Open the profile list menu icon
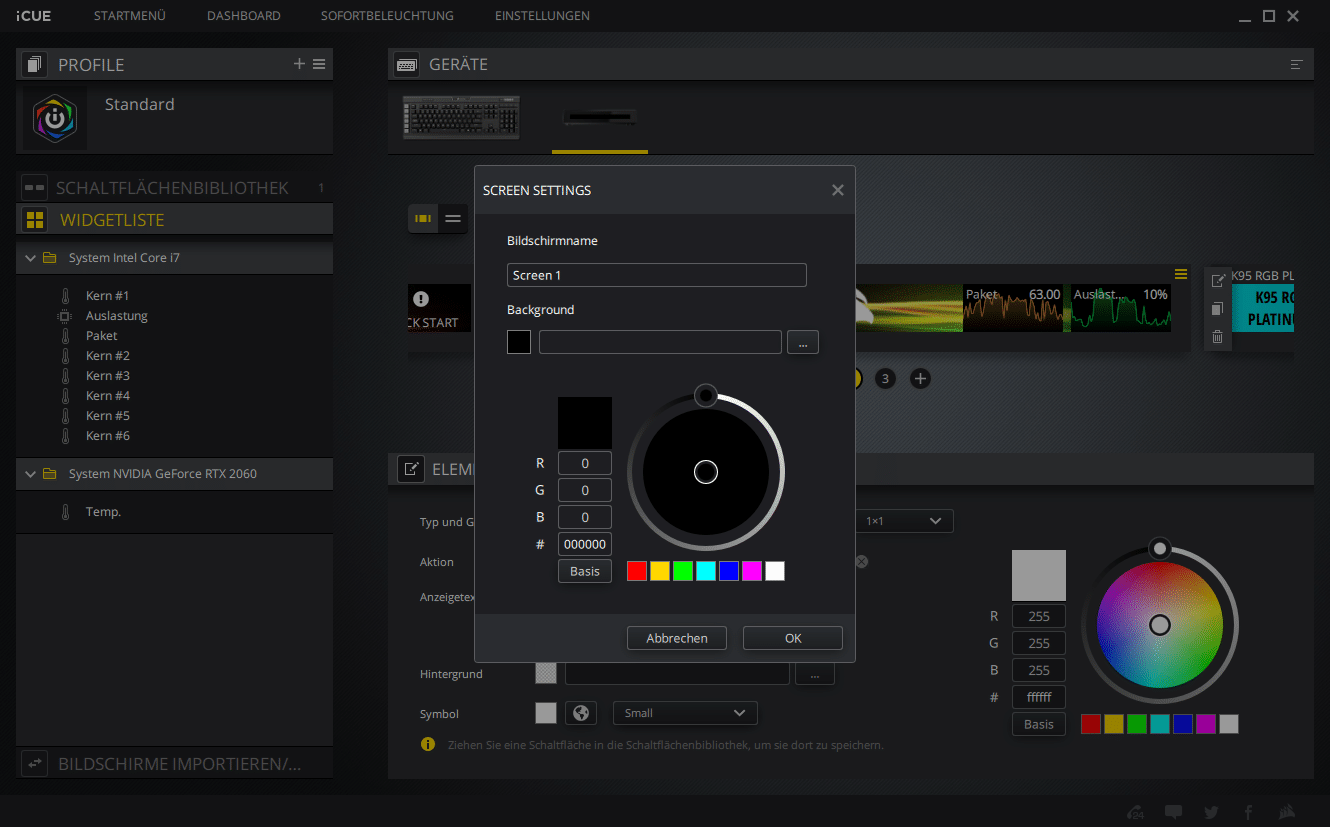This screenshot has width=1330, height=827. point(319,64)
